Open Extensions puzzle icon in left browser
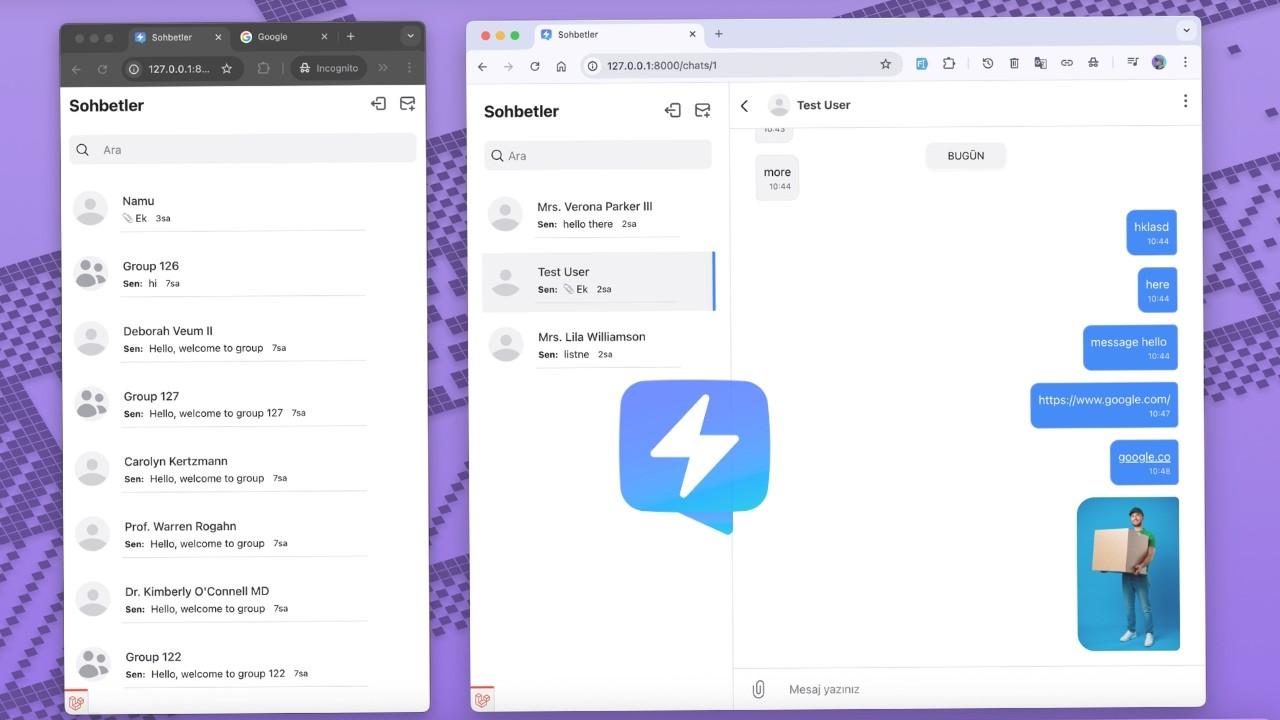Screen dimensions: 1280x720 point(264,69)
